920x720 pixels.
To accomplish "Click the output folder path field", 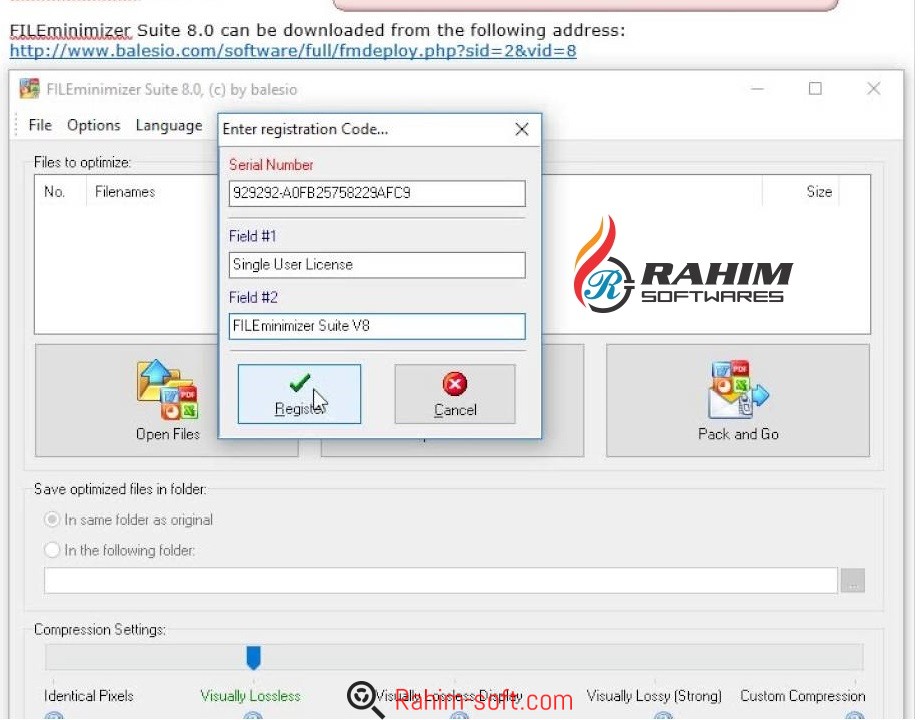I will pos(441,580).
